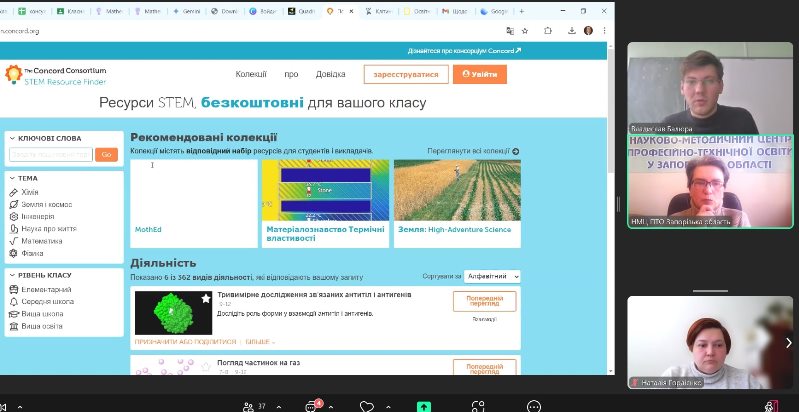Image resolution: width=799 pixels, height=412 pixels.
Task: Select the Інженерія topic filter
Action: [32, 216]
